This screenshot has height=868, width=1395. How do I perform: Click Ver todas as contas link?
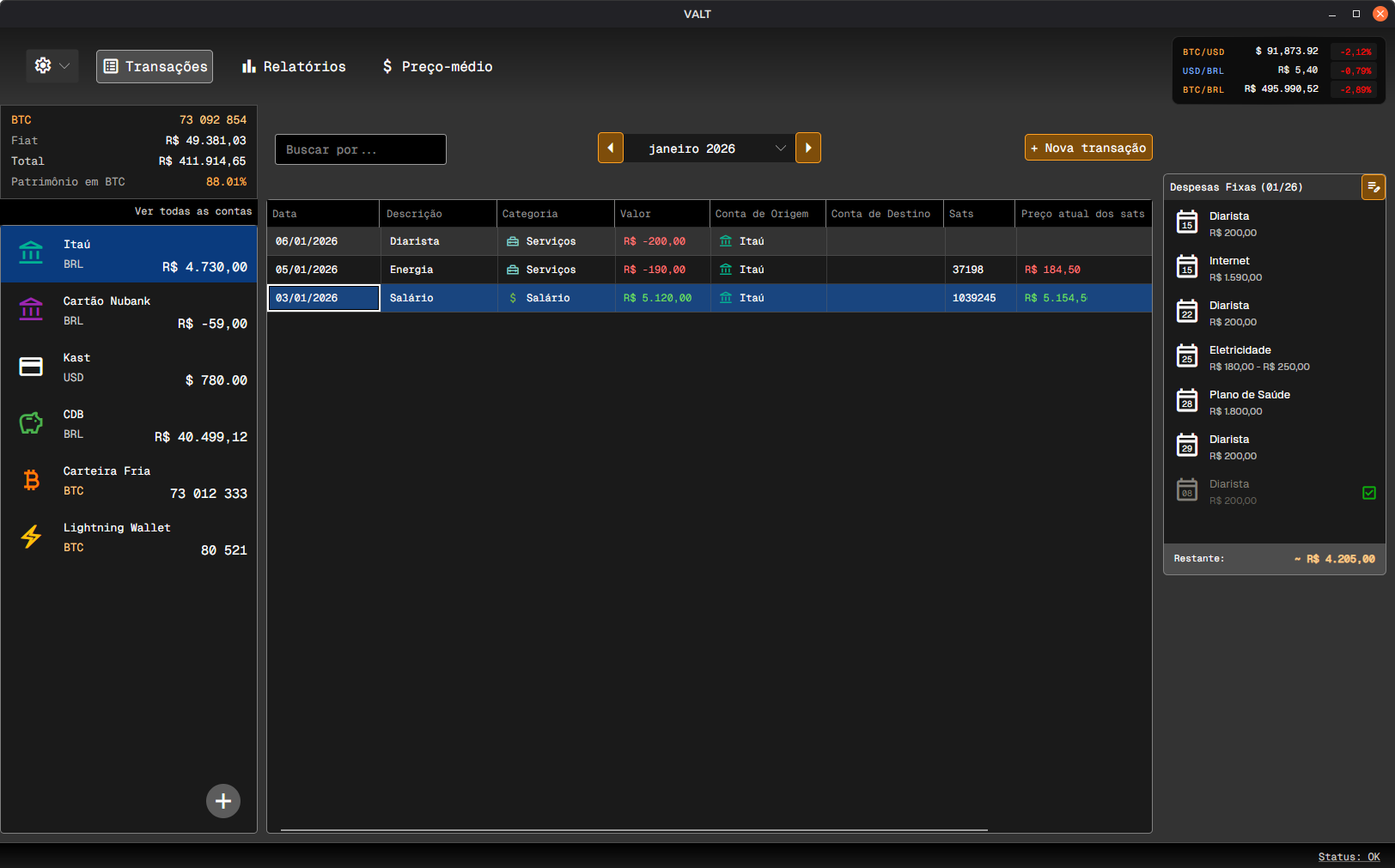click(193, 211)
